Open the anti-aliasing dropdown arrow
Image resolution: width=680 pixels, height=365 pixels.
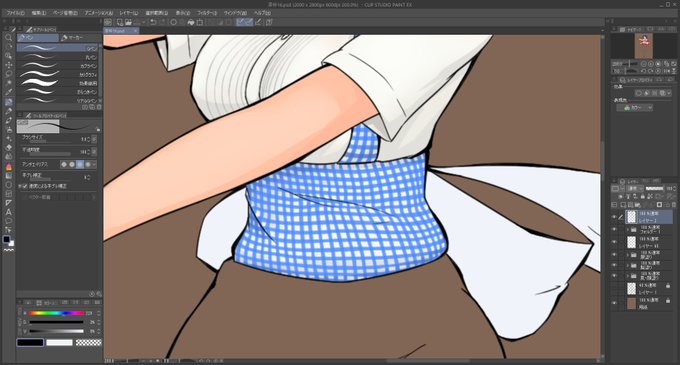(94, 165)
